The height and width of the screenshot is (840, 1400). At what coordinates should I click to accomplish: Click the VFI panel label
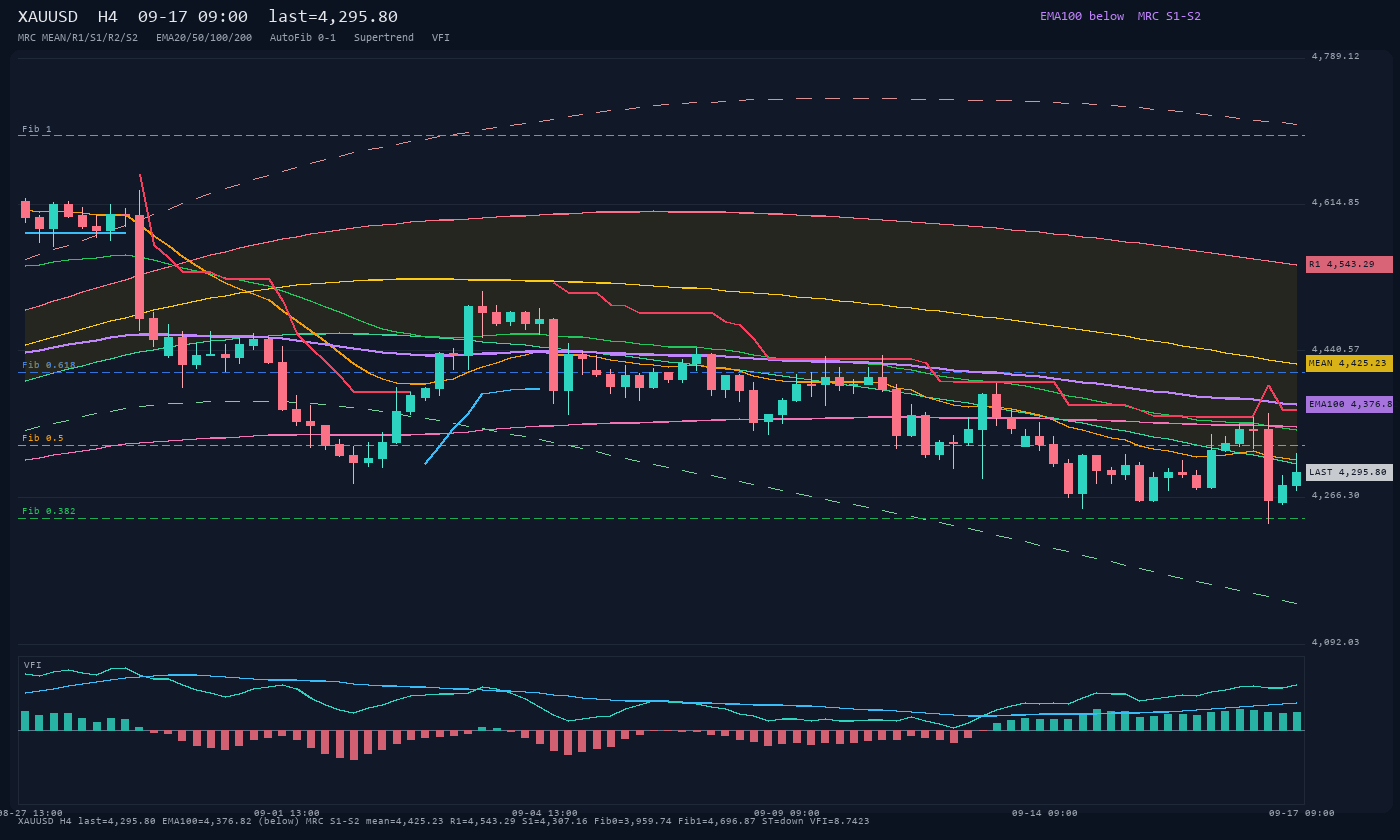coord(33,665)
